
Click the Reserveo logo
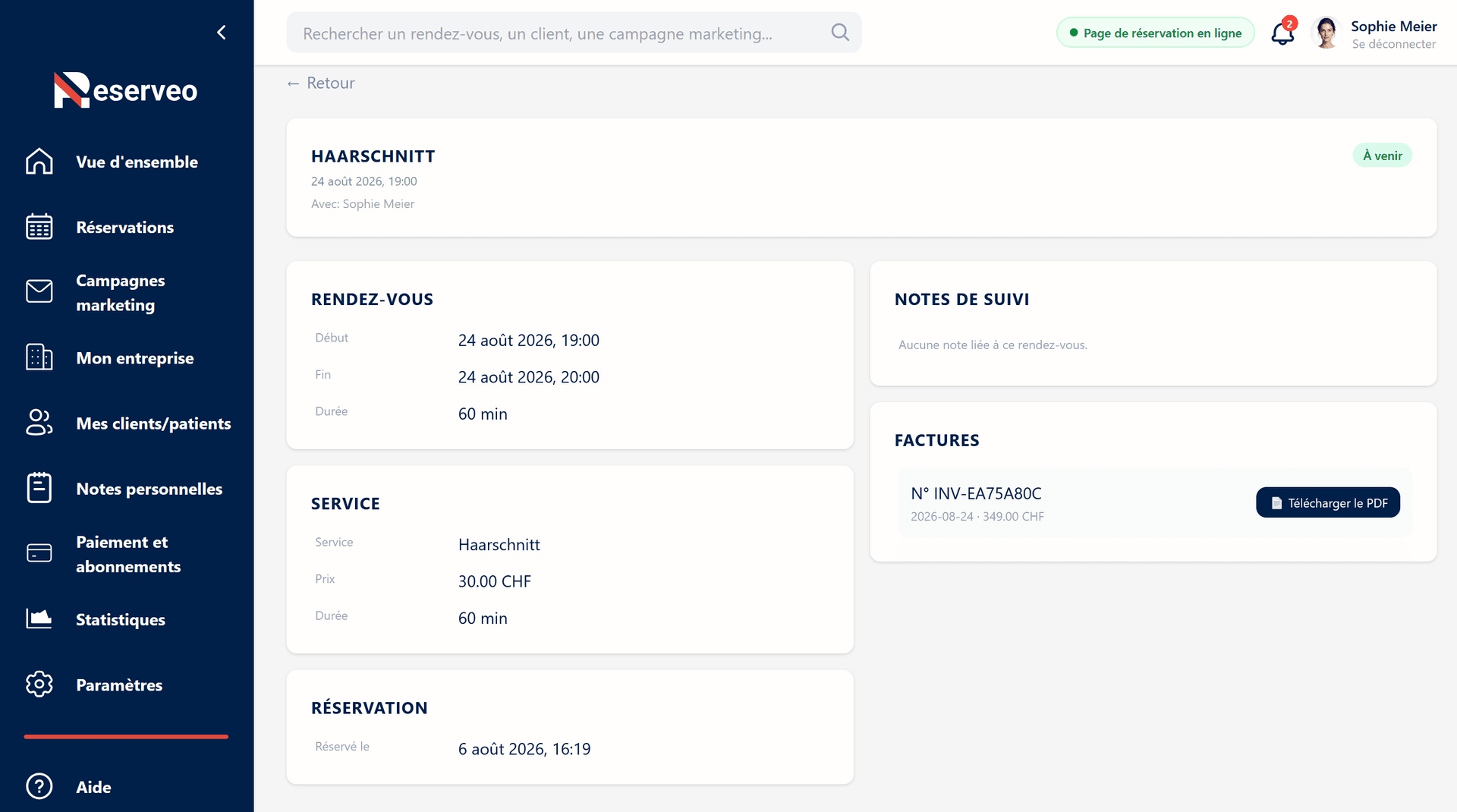[x=126, y=90]
